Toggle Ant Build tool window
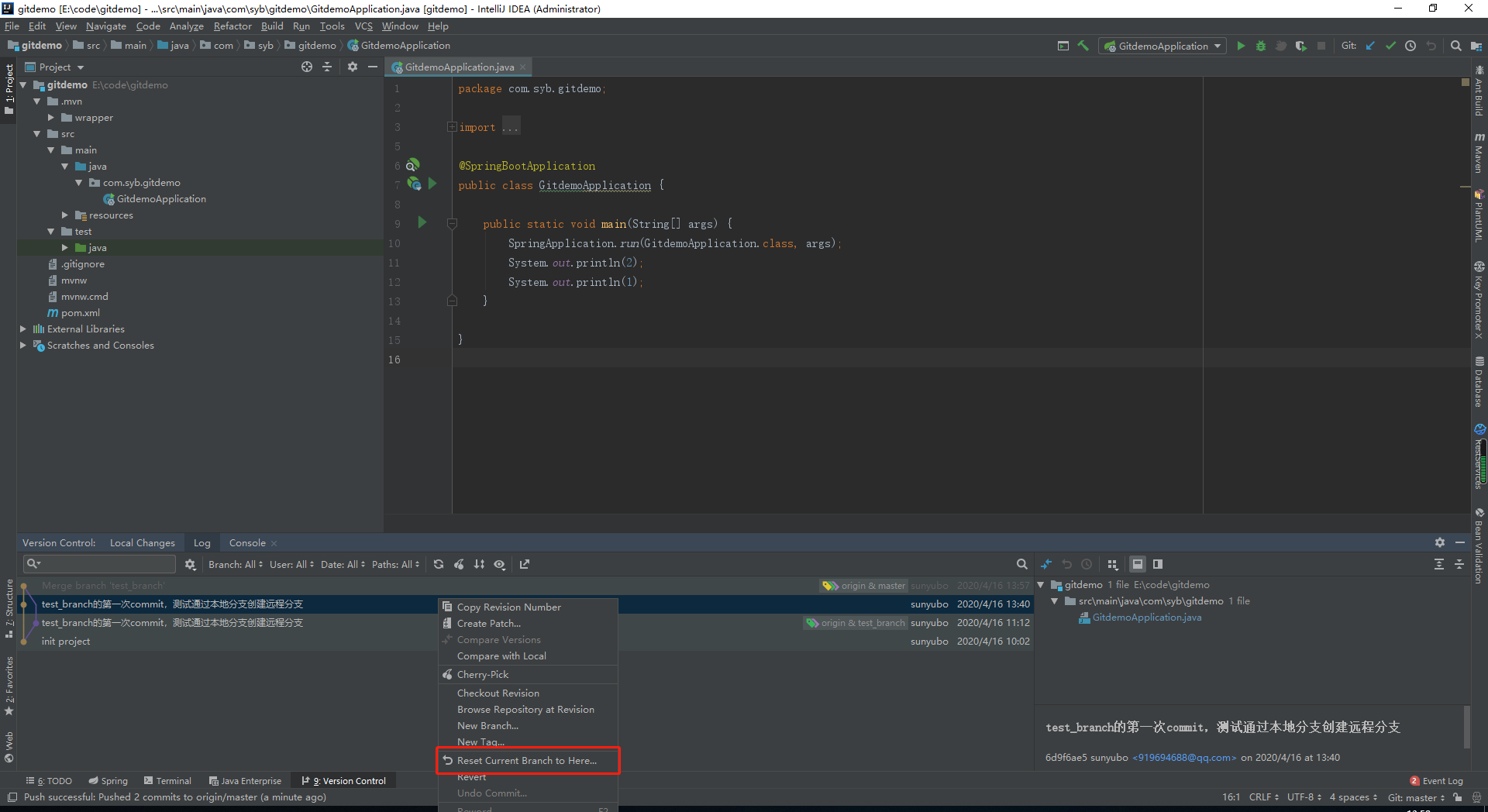Image resolution: width=1488 pixels, height=812 pixels. coord(1479,91)
